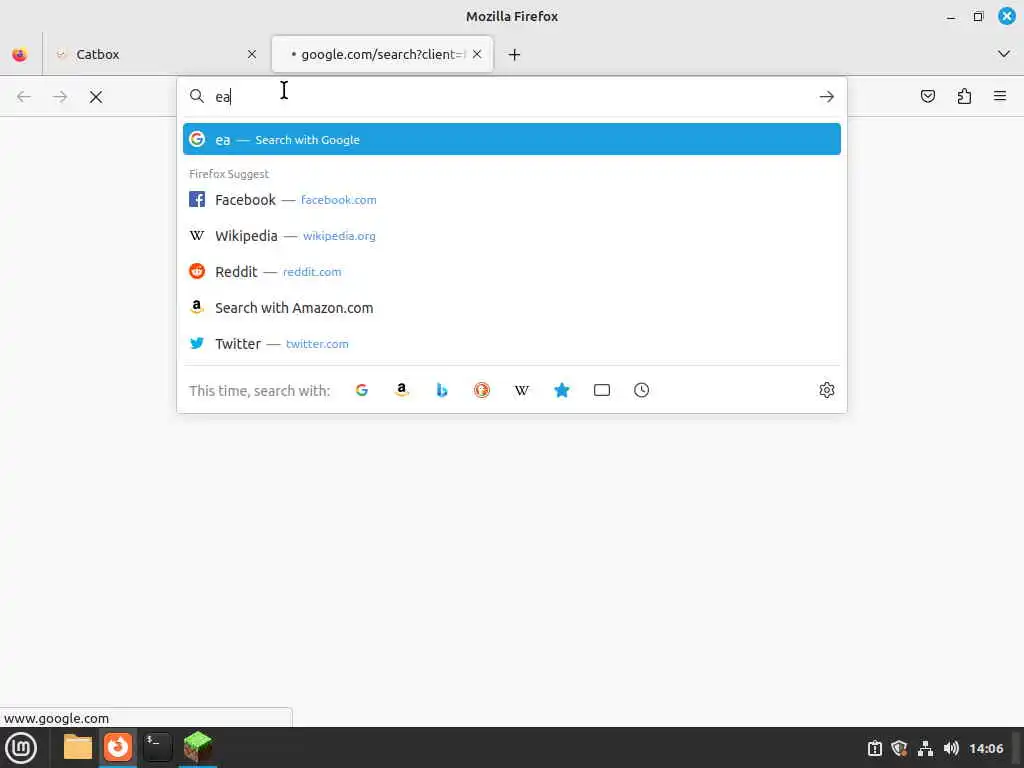Stop loading the page with the X button

[x=96, y=97]
